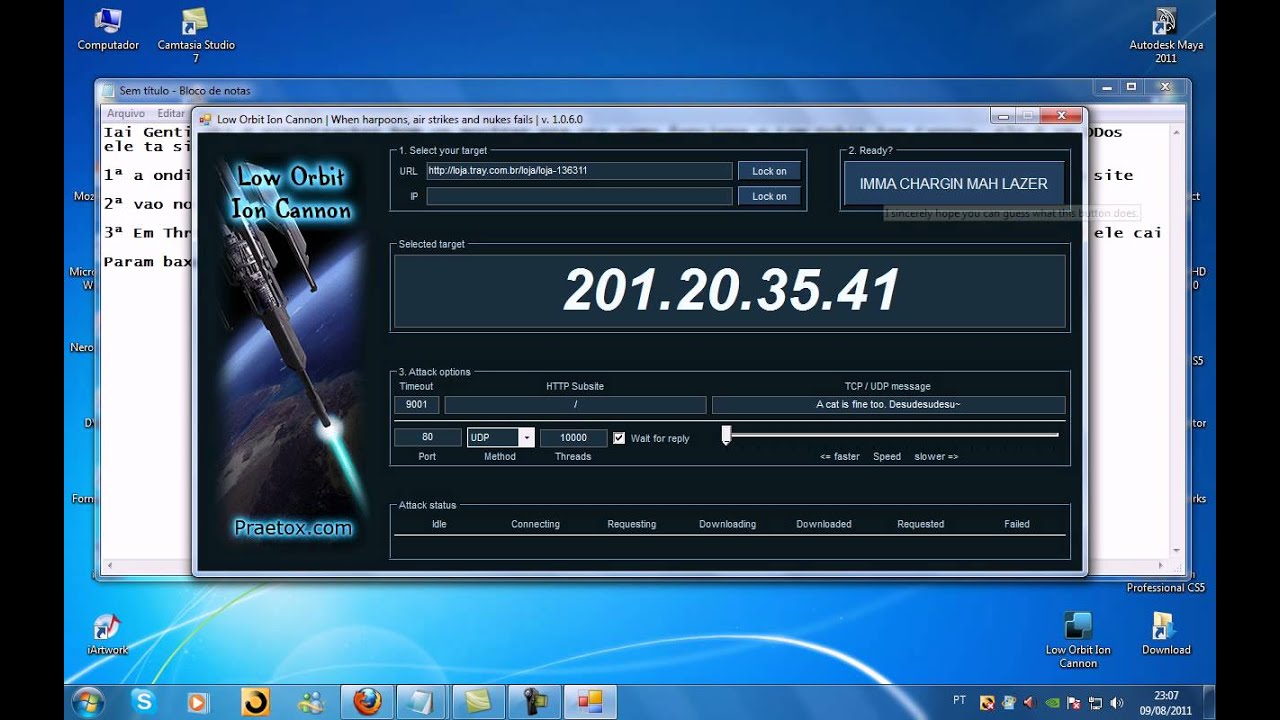Click the 'slower =>' speed label
1280x720 pixels.
click(x=936, y=456)
